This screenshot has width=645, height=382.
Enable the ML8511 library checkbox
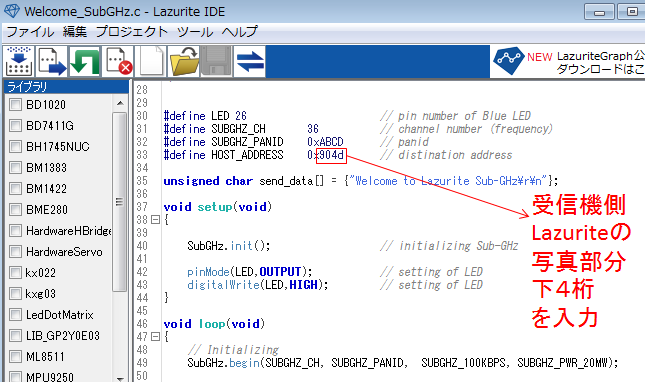pyautogui.click(x=15, y=356)
